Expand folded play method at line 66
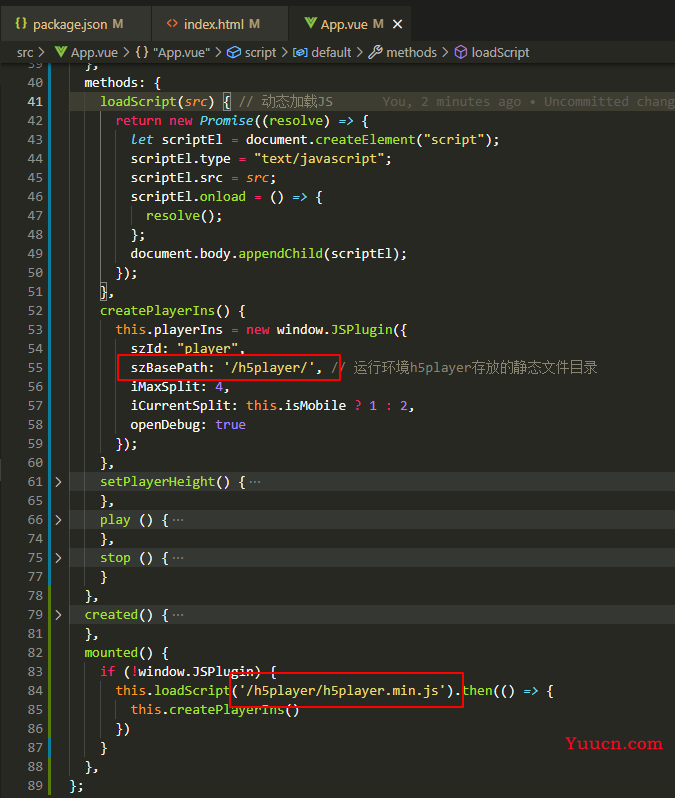The image size is (675, 798). click(x=59, y=520)
